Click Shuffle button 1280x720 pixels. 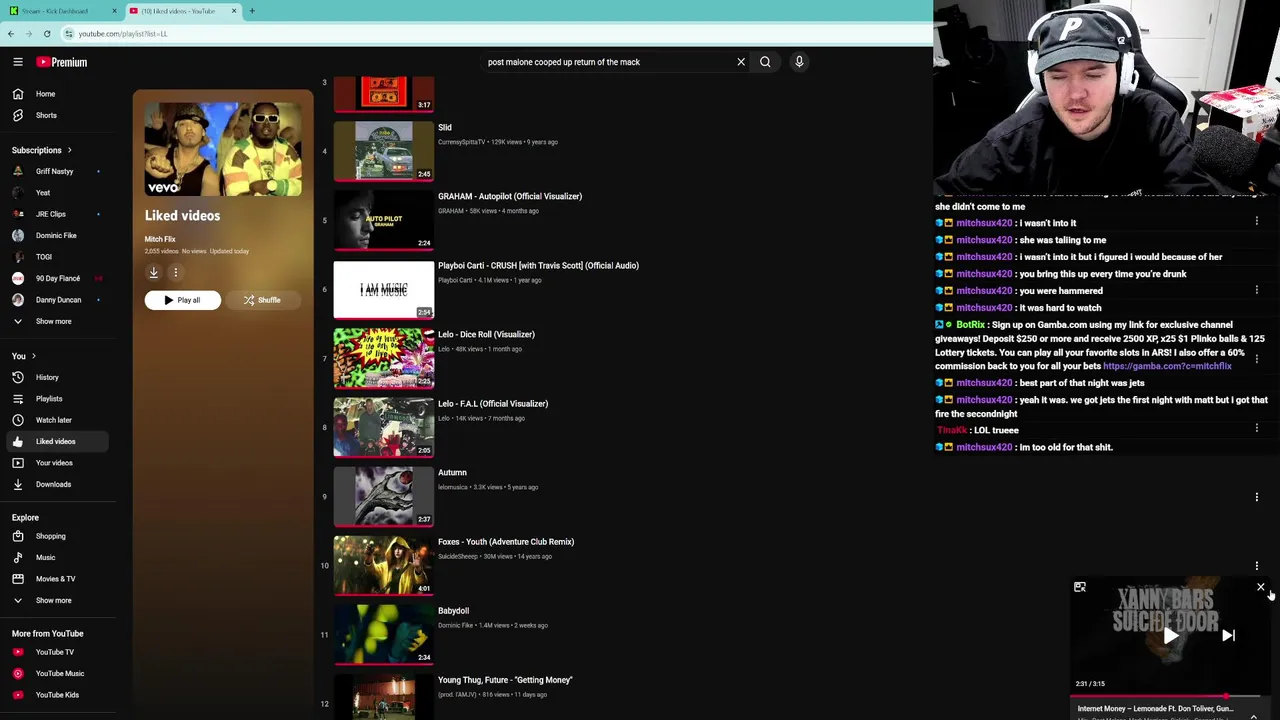[262, 300]
